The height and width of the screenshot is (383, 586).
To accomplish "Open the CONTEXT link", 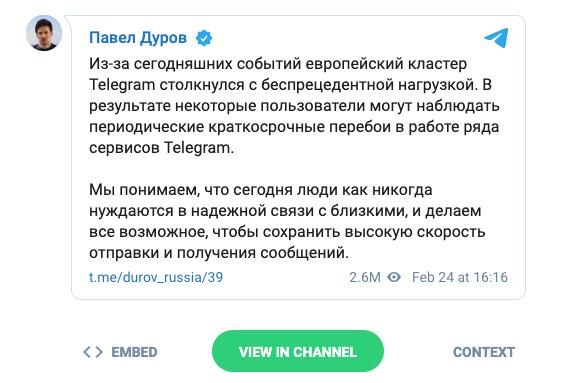I will (x=484, y=352).
